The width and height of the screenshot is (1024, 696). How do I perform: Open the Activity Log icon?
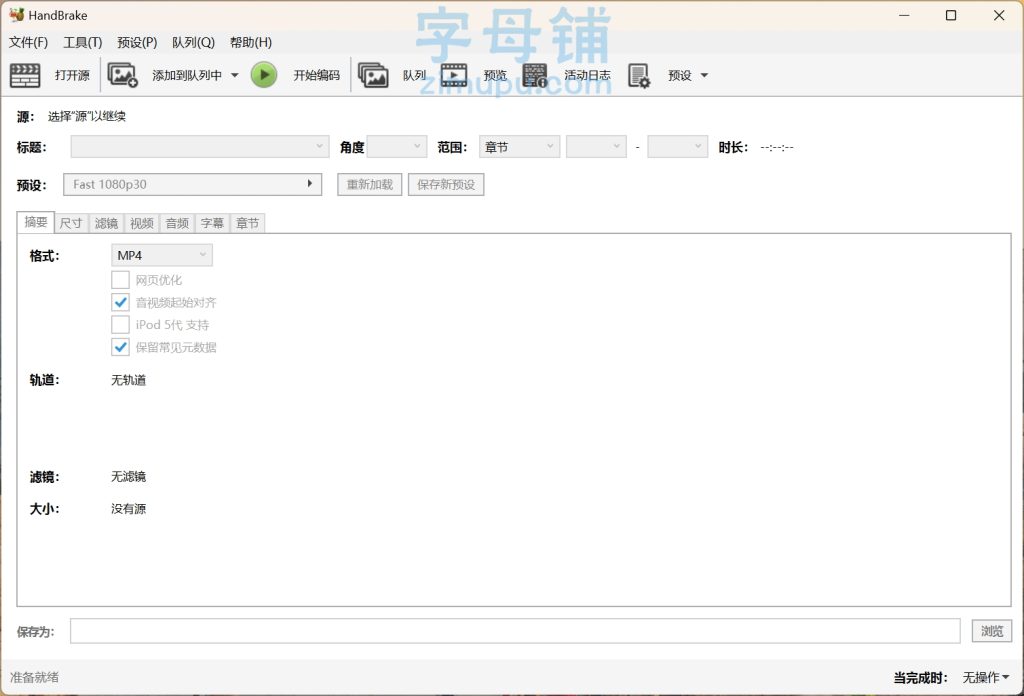(535, 75)
